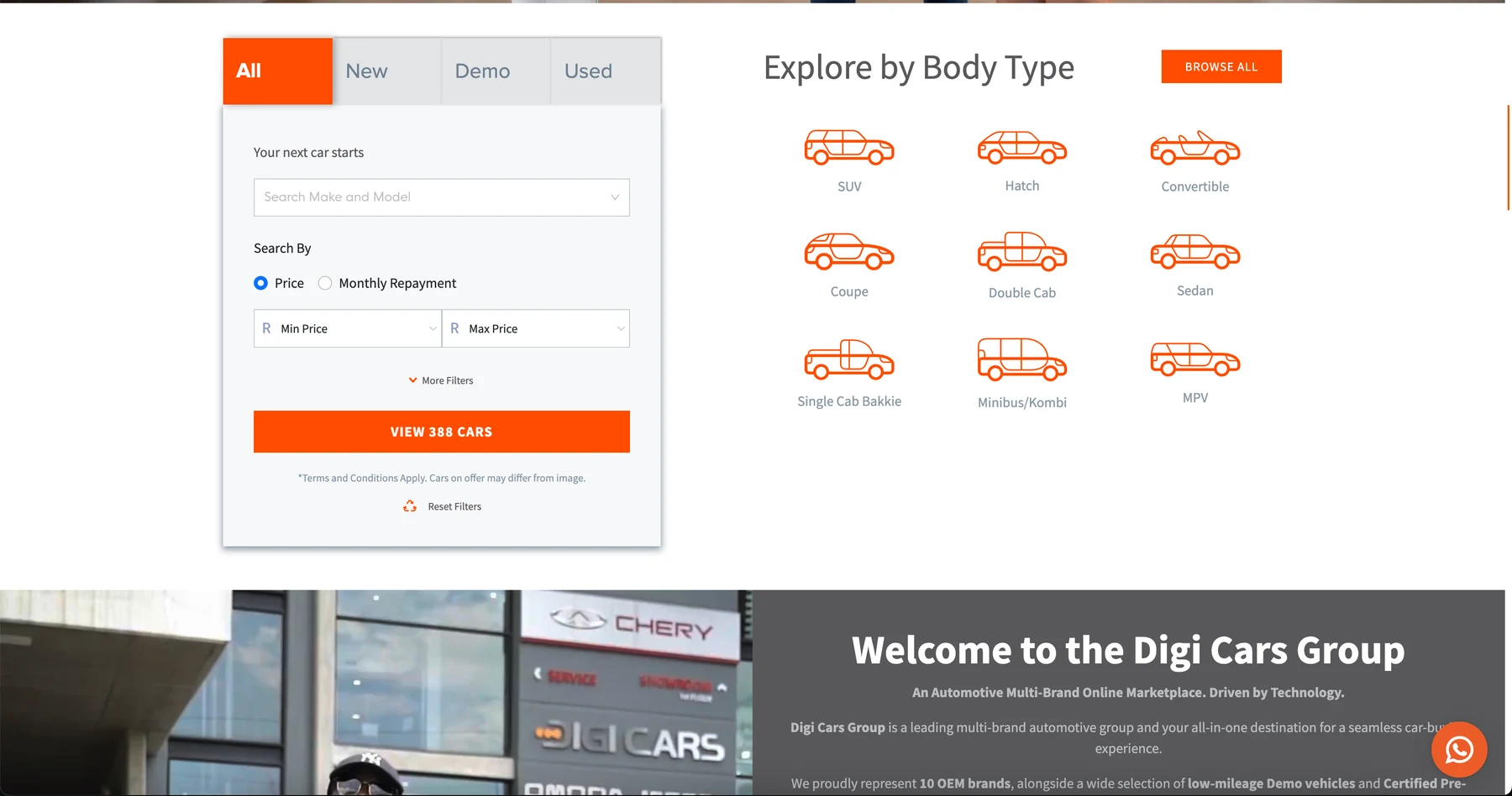Select the Monthly Repayment radio button

click(325, 283)
